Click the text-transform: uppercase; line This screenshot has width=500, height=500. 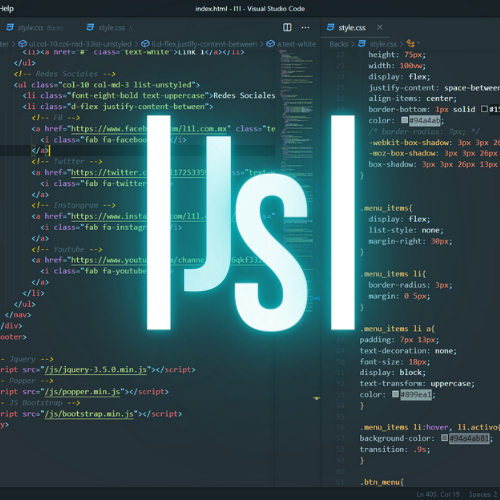(x=417, y=383)
